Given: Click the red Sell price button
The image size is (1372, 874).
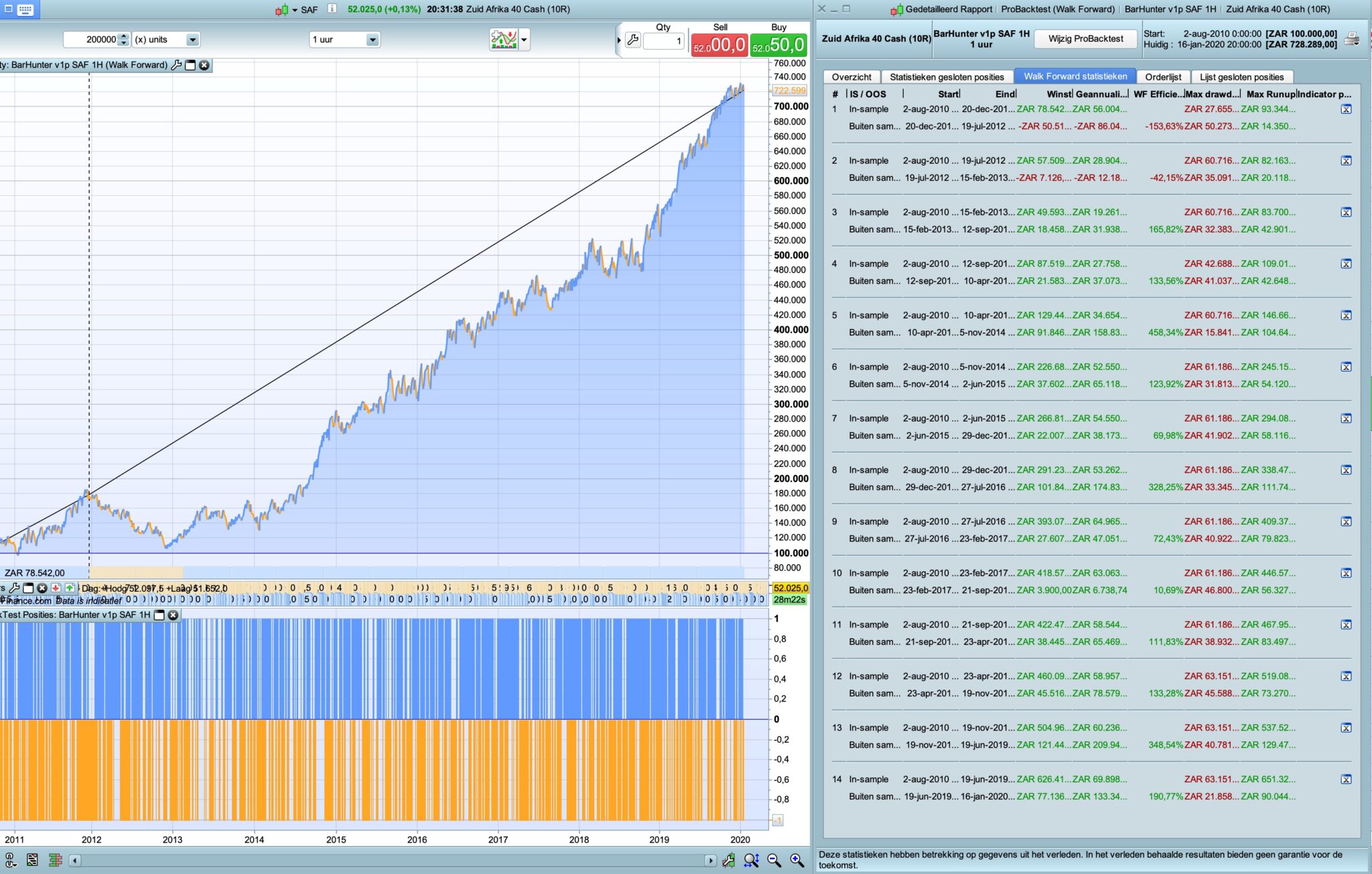Looking at the screenshot, I should [719, 45].
